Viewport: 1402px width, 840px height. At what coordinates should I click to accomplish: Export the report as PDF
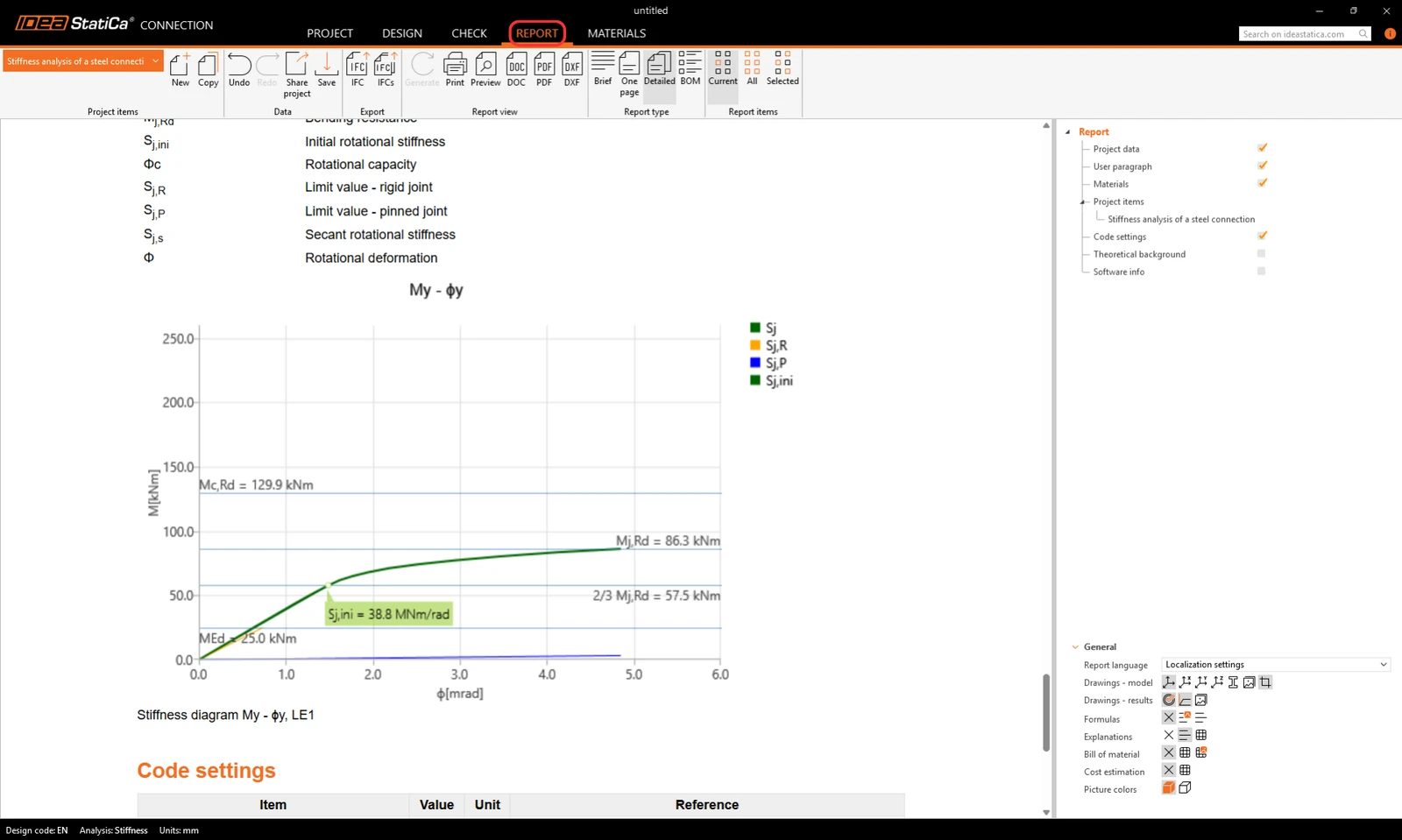[544, 70]
